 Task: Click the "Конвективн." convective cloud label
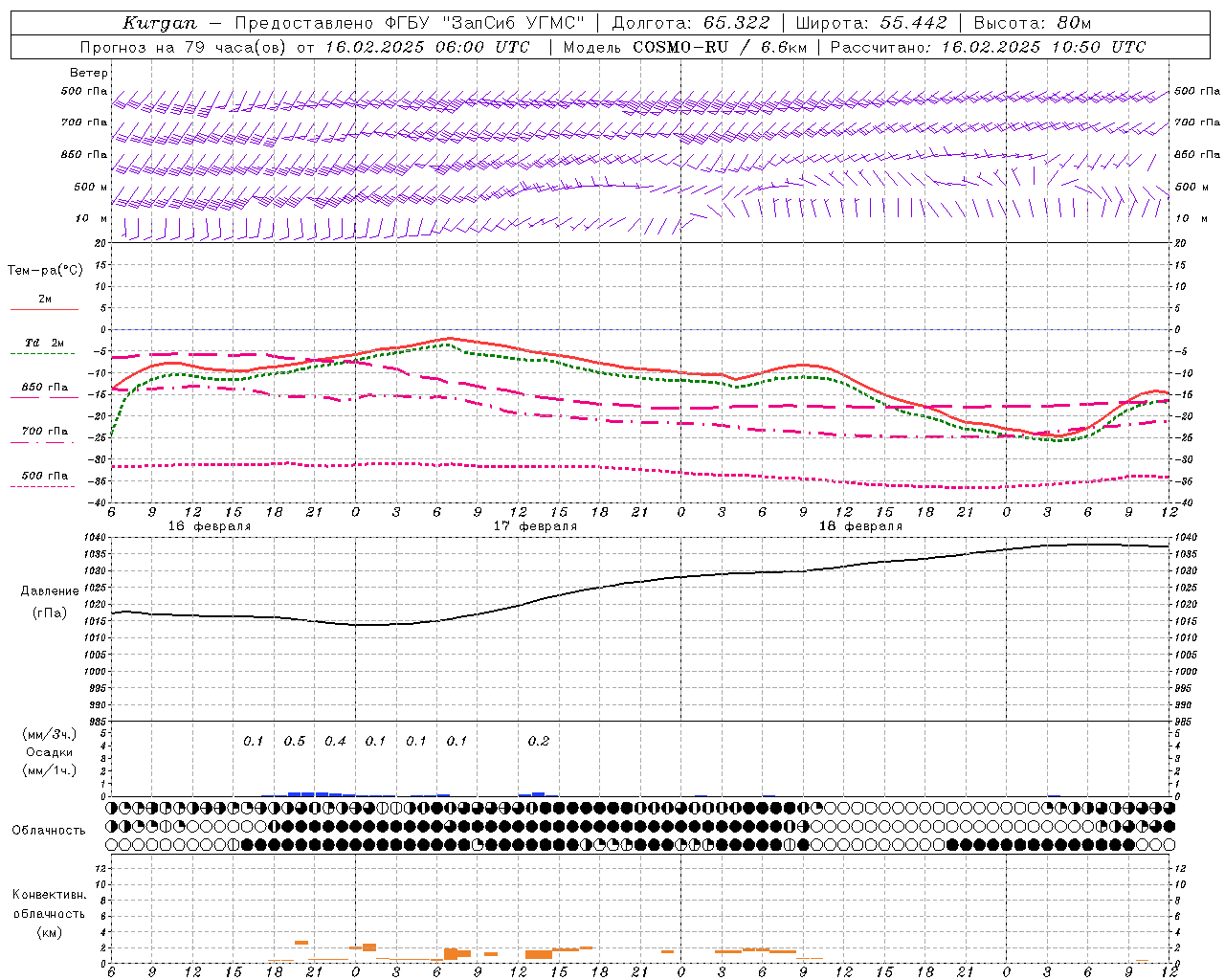(x=49, y=895)
